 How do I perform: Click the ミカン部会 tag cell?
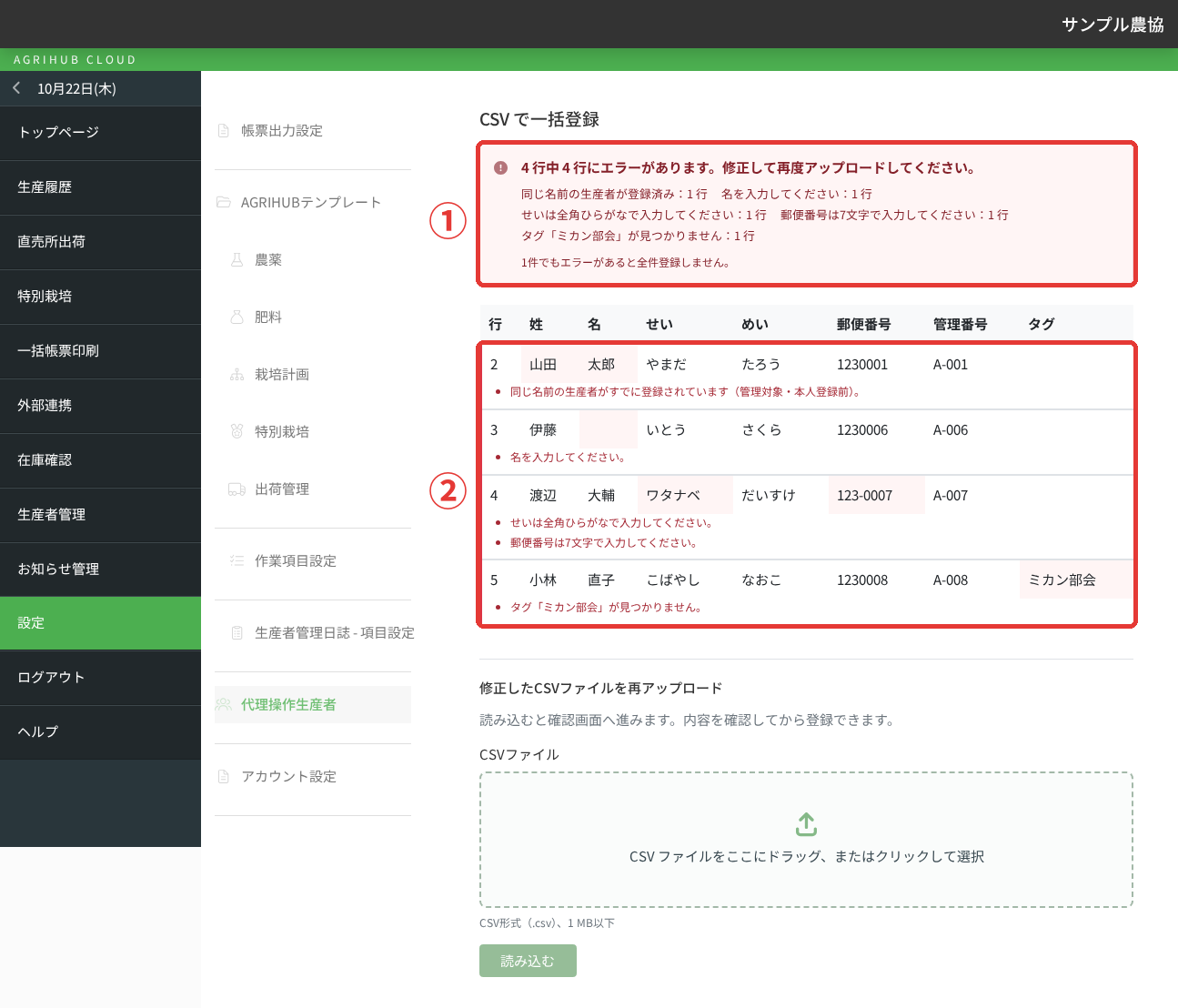(x=1076, y=580)
